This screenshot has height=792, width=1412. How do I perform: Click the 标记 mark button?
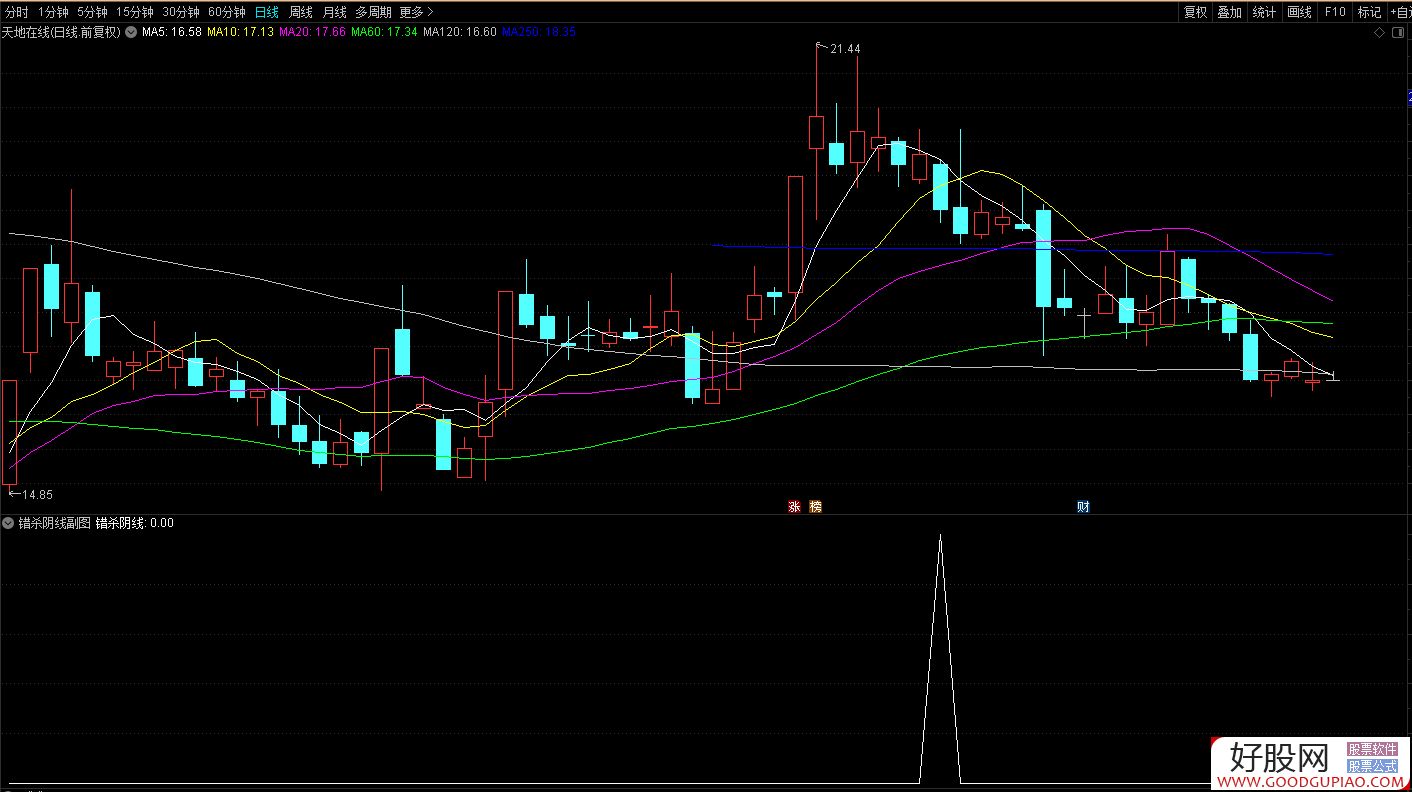[1369, 12]
